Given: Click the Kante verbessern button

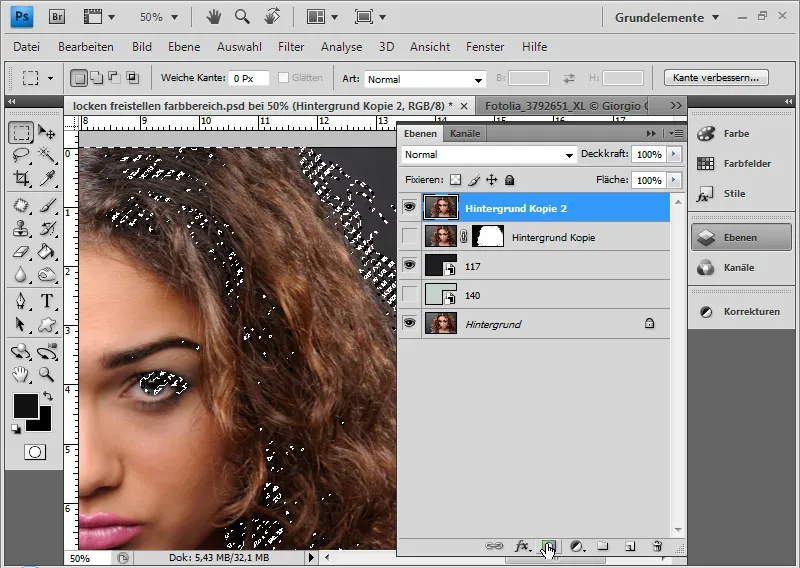Looking at the screenshot, I should tap(716, 78).
